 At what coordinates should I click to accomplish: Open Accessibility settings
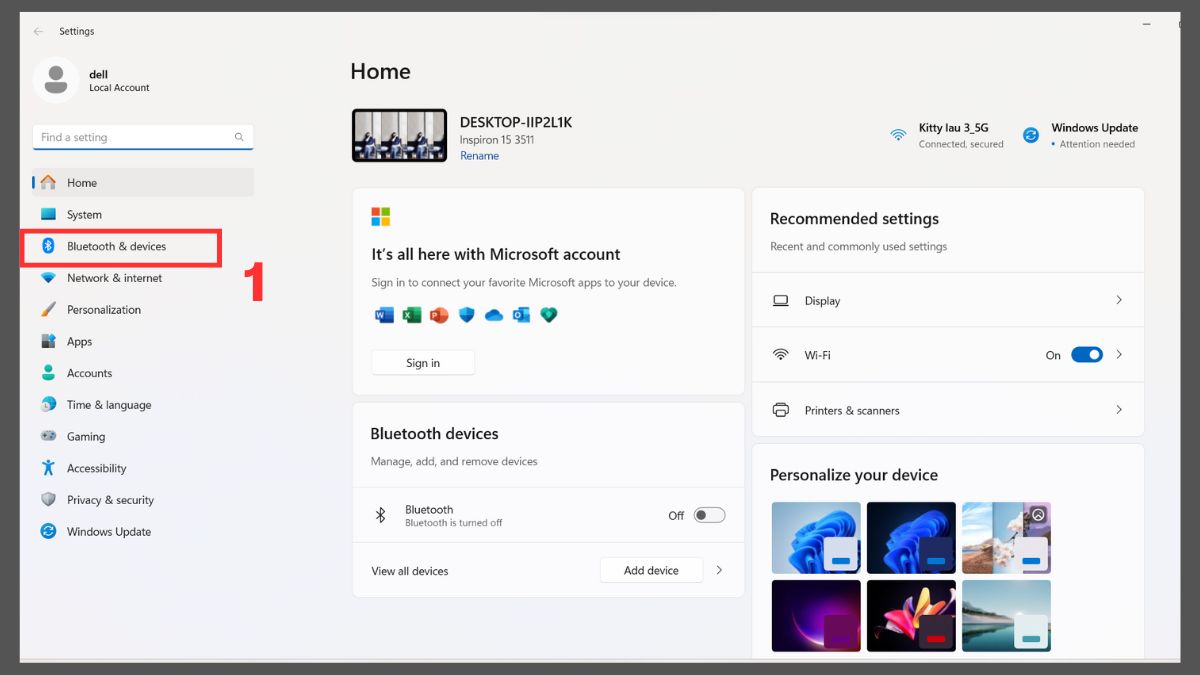pyautogui.click(x=143, y=468)
